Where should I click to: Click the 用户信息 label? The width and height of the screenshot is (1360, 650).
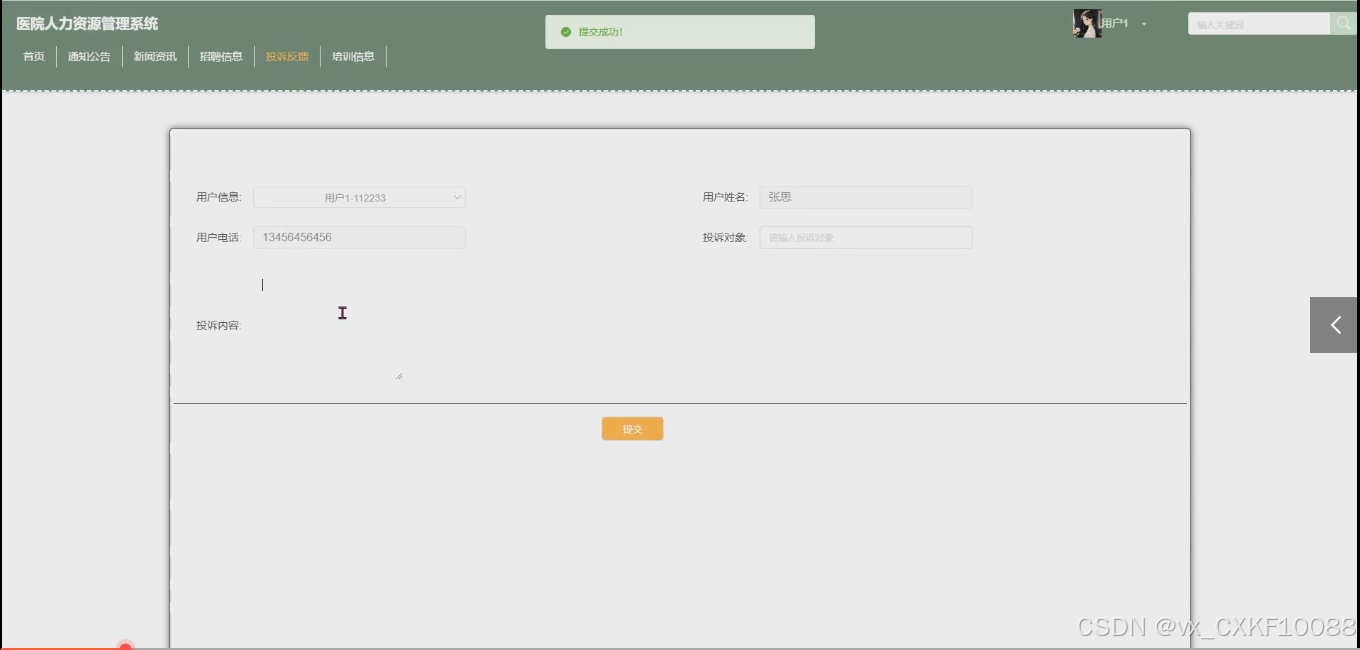219,198
